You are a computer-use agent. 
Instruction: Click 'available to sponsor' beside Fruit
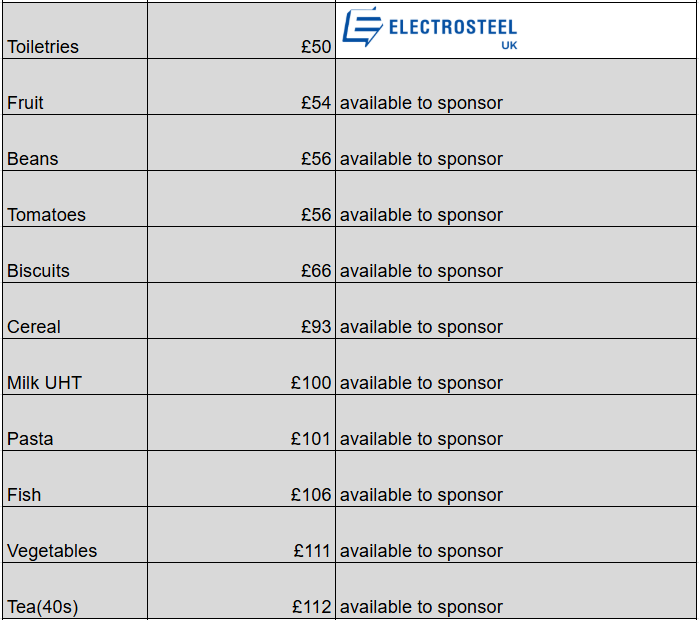pyautogui.click(x=421, y=103)
